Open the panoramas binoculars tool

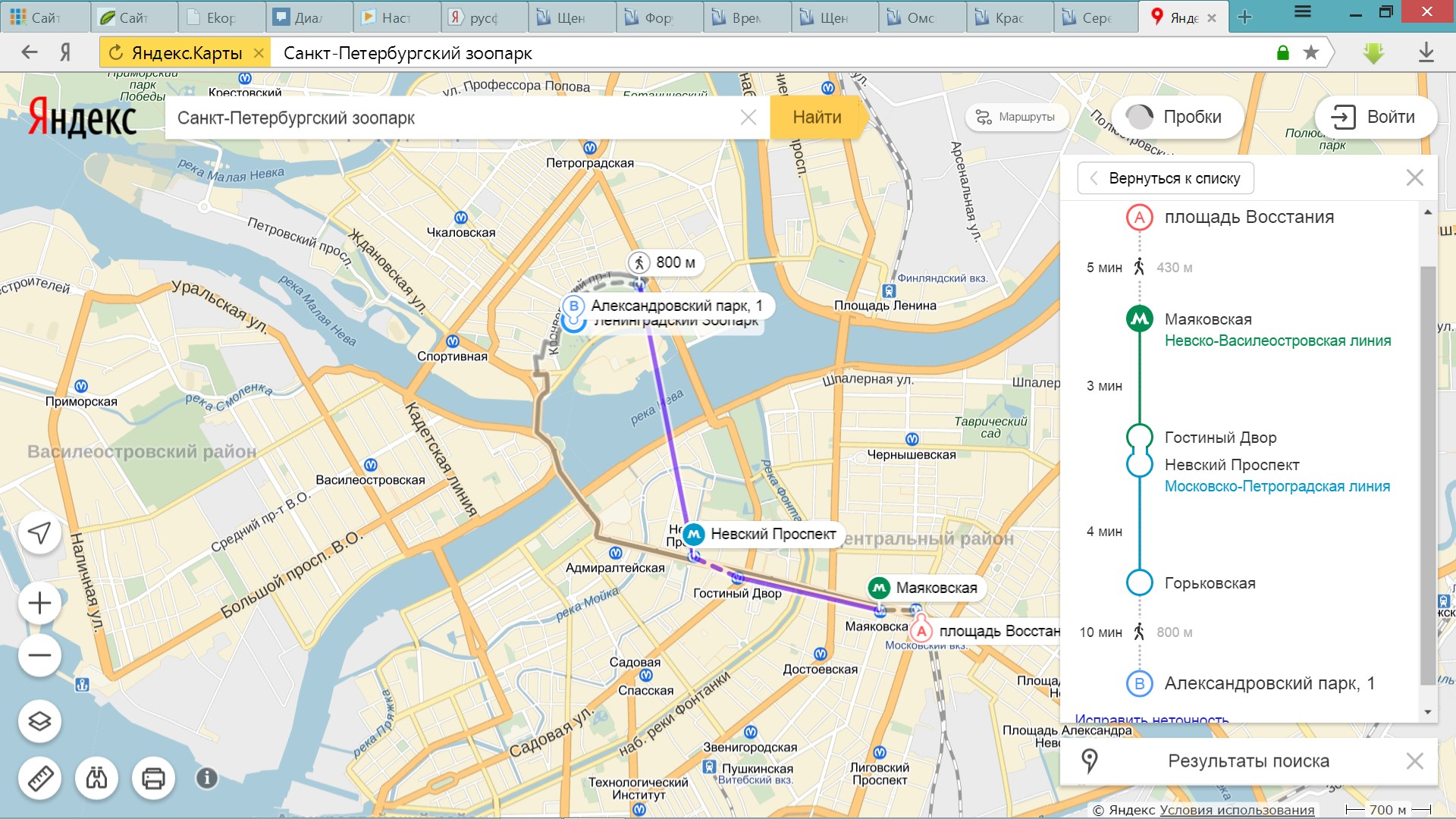tap(96, 778)
